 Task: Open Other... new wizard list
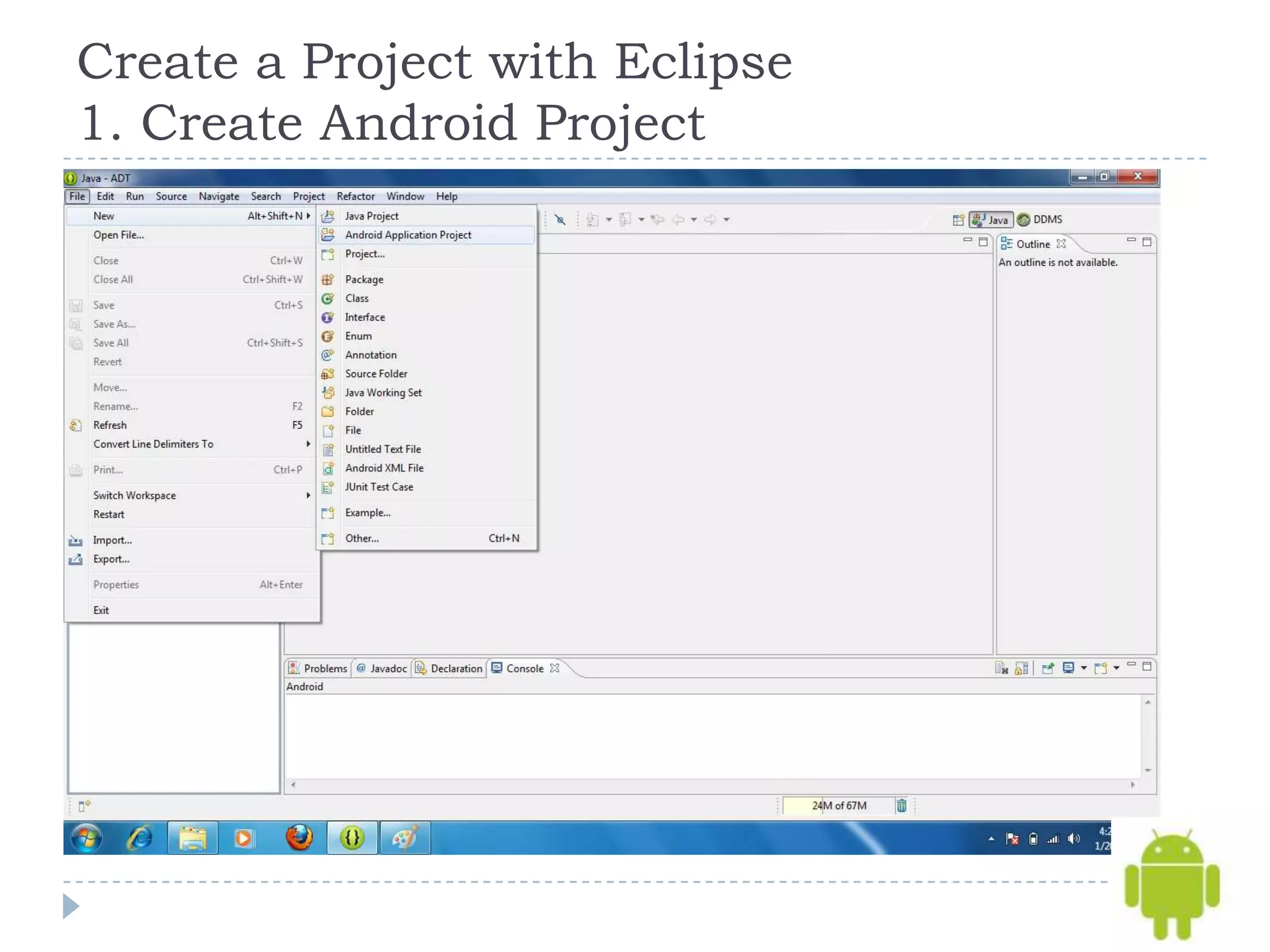pos(426,539)
